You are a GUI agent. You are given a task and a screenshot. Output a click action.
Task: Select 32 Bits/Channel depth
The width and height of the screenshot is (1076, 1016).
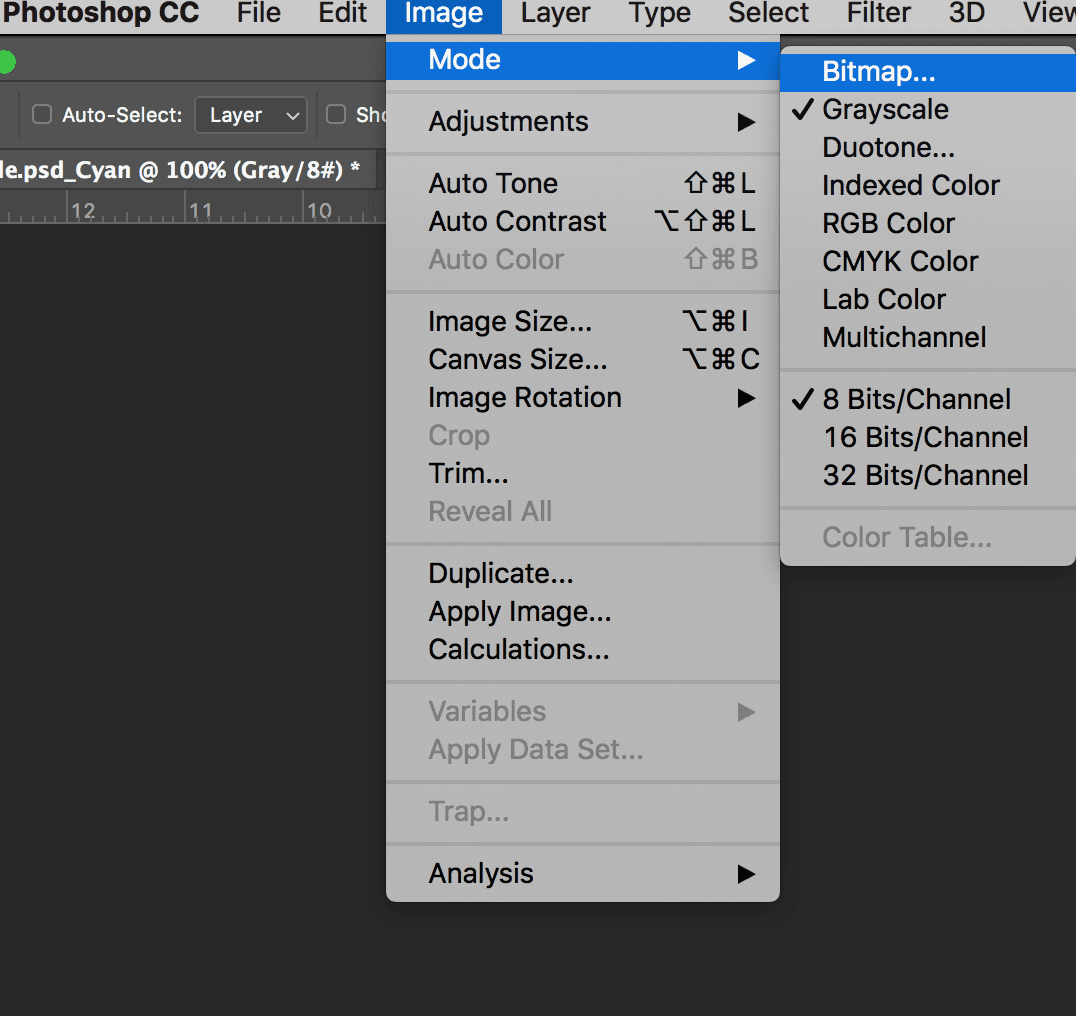click(x=928, y=476)
